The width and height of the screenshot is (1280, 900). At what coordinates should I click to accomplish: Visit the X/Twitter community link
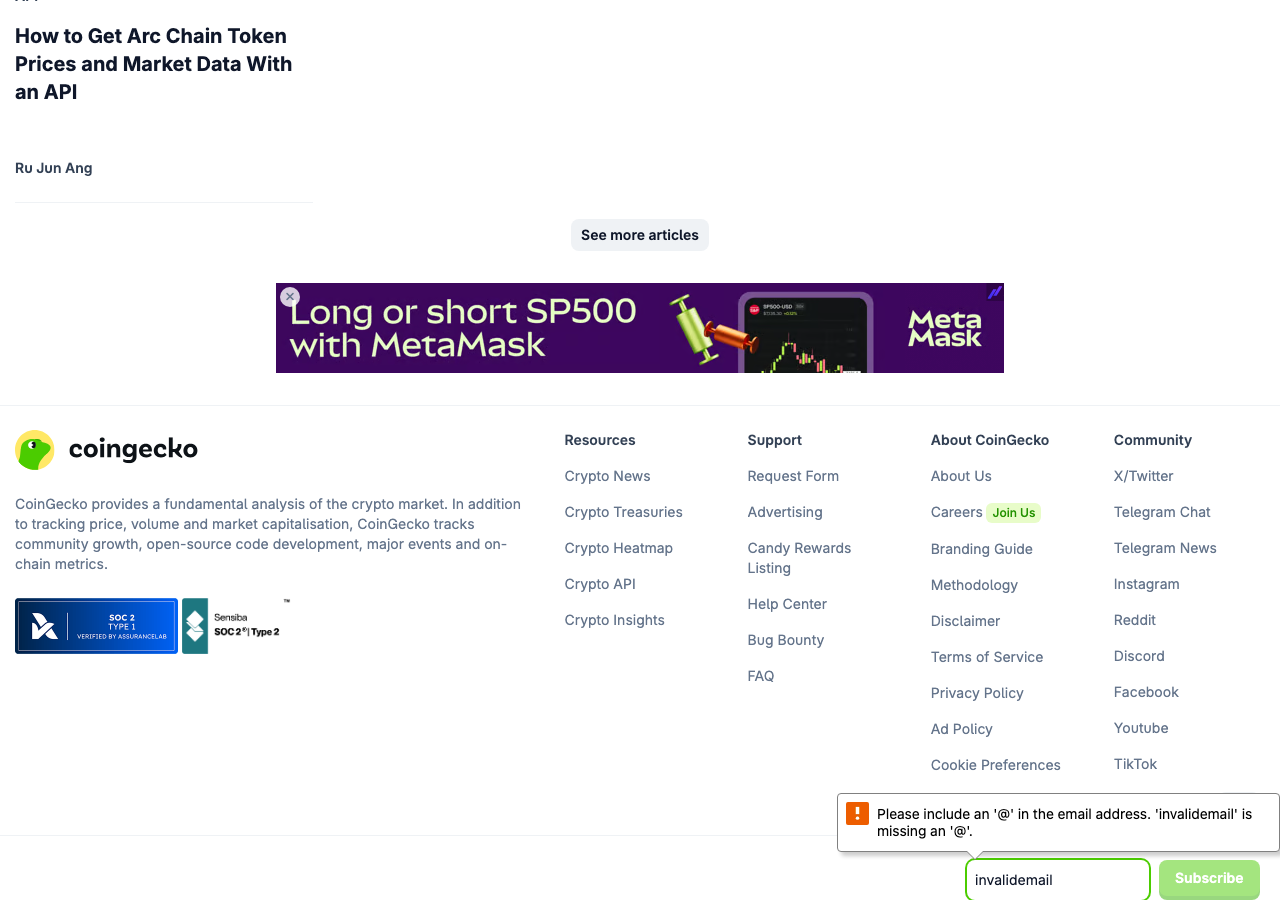1144,476
